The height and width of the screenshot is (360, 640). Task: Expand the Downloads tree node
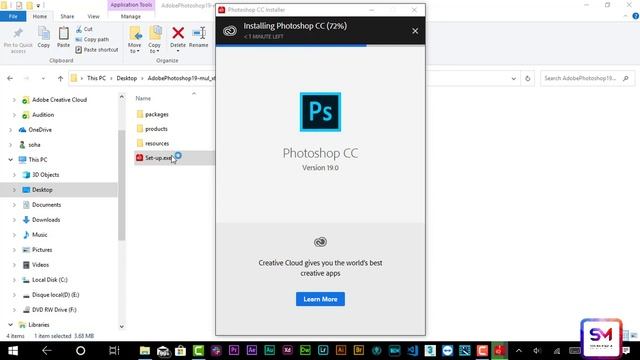coord(14,220)
